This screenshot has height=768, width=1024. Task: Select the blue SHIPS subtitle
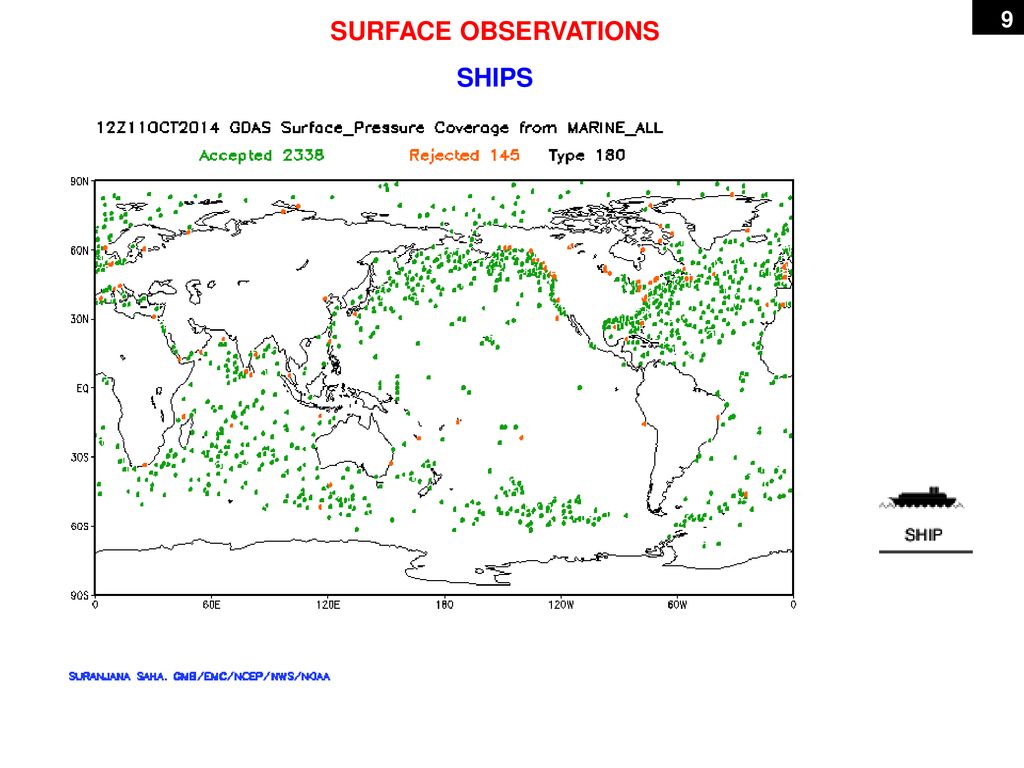pyautogui.click(x=494, y=78)
